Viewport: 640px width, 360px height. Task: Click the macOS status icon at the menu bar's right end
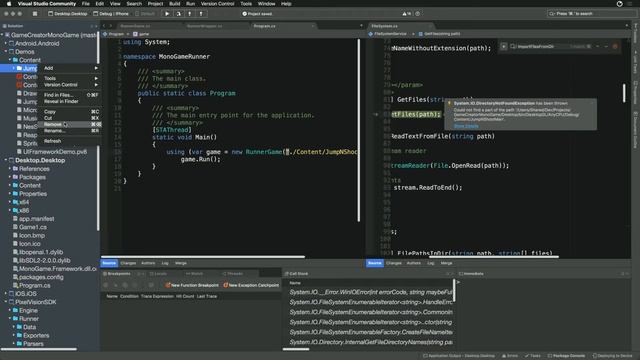tap(620, 4)
